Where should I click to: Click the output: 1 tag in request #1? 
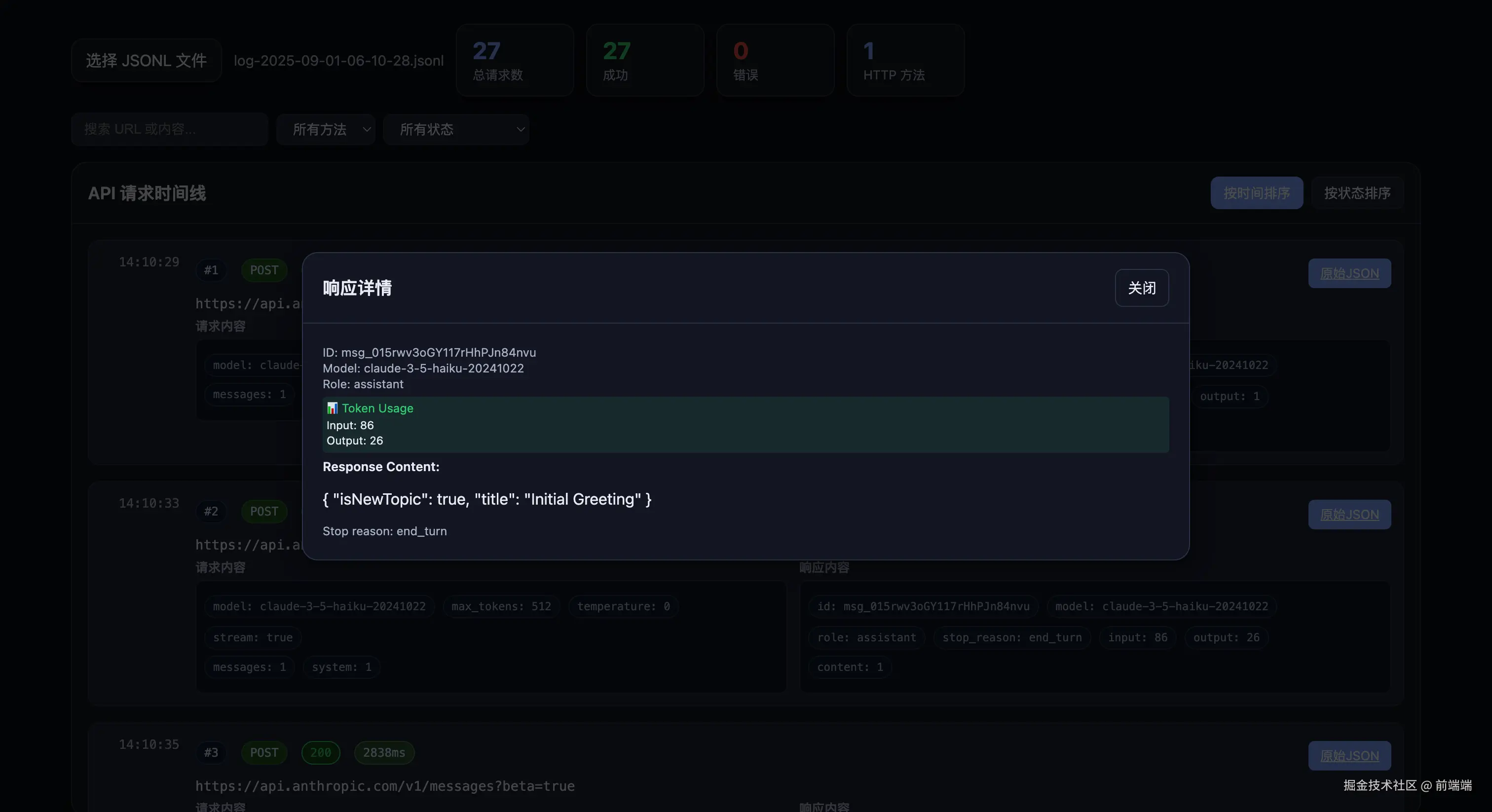coord(1230,397)
